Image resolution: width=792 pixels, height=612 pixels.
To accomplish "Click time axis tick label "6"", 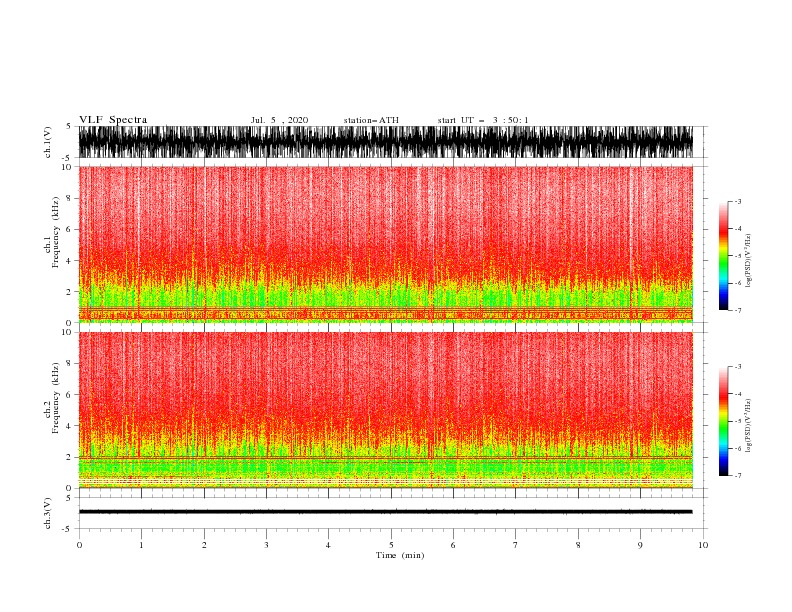I will point(453,545).
